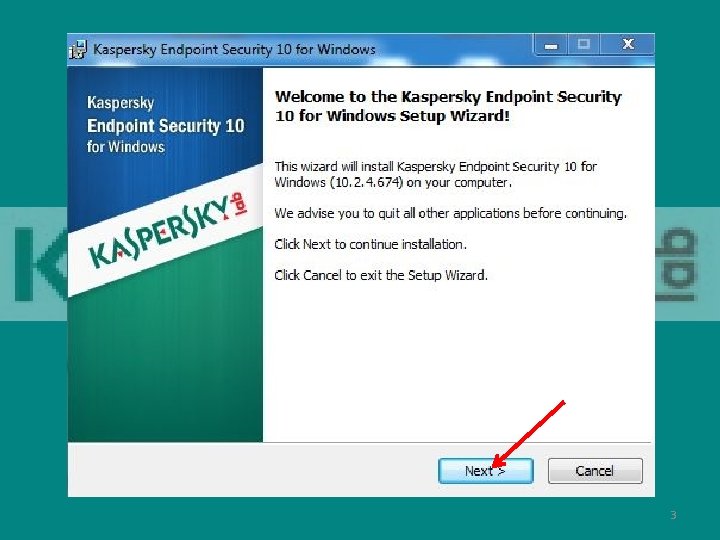
Task: Click the installer icon in the title bar
Action: point(78,49)
